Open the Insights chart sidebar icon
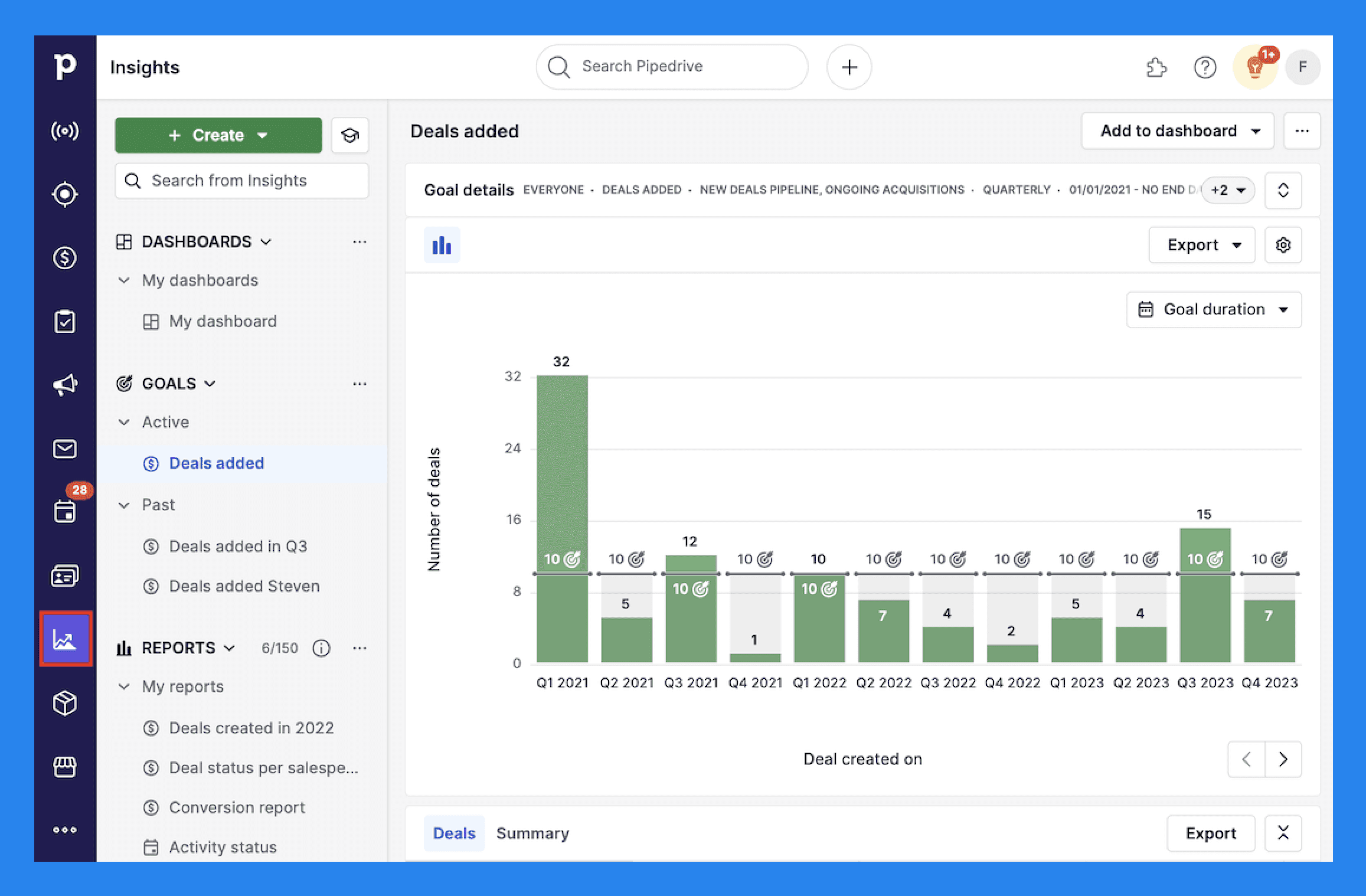 [x=66, y=639]
